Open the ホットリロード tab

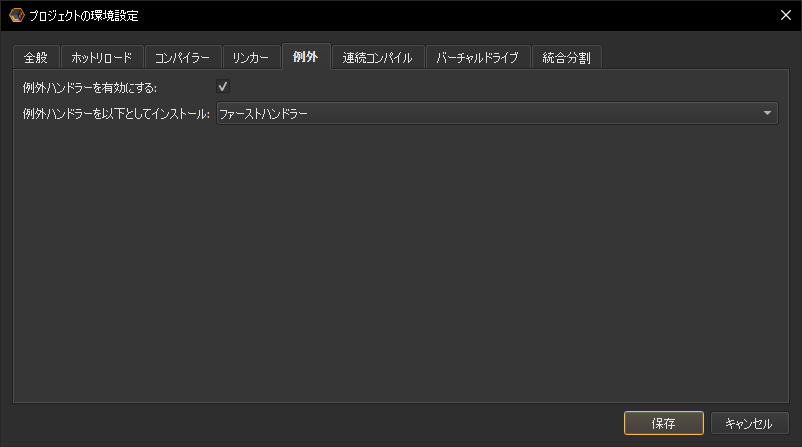pos(102,57)
